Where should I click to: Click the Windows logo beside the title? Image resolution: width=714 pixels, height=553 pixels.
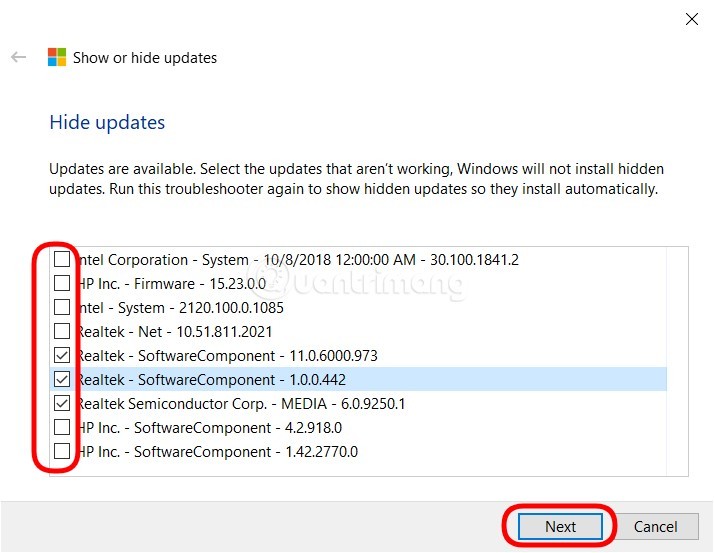point(57,58)
